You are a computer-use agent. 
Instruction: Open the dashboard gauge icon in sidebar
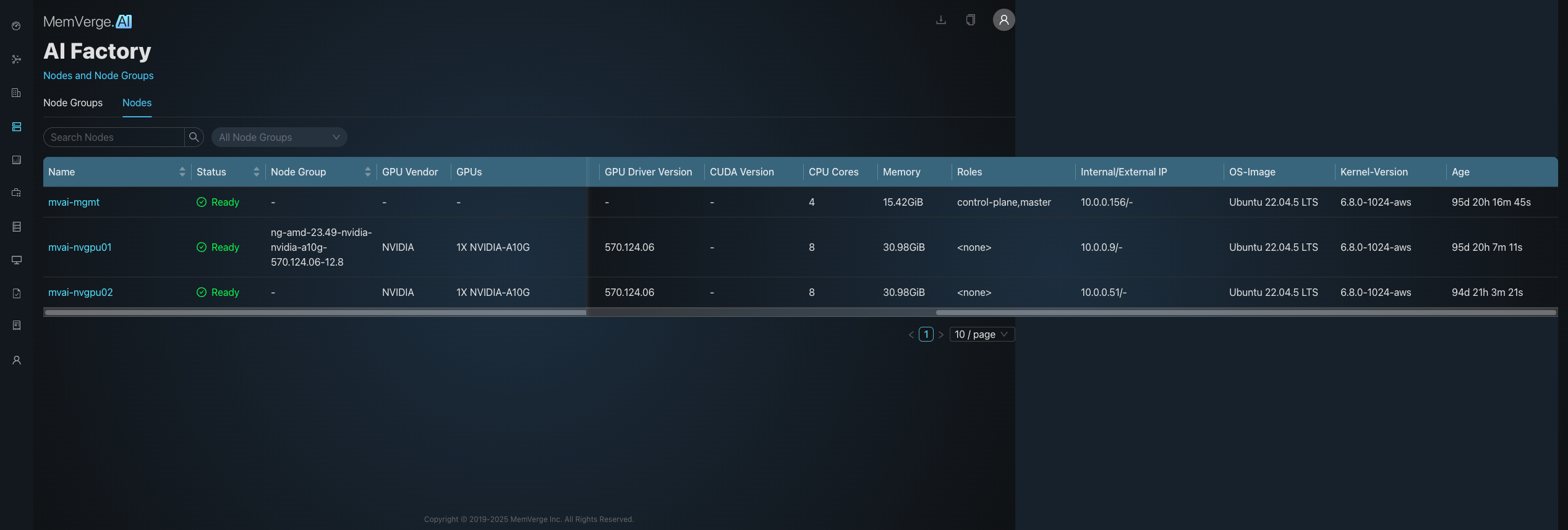[17, 26]
